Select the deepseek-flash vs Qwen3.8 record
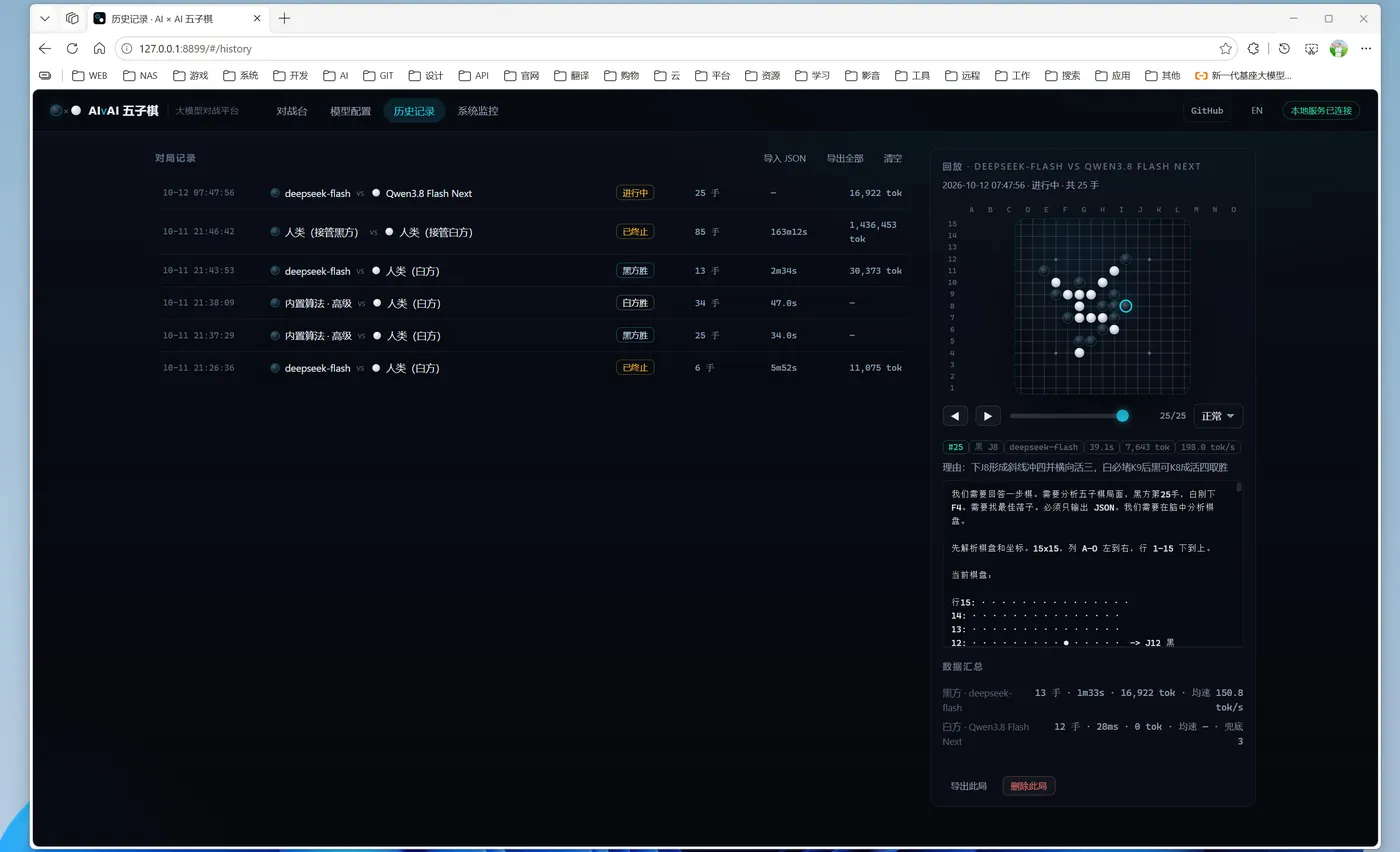This screenshot has width=1400, height=852. (533, 193)
